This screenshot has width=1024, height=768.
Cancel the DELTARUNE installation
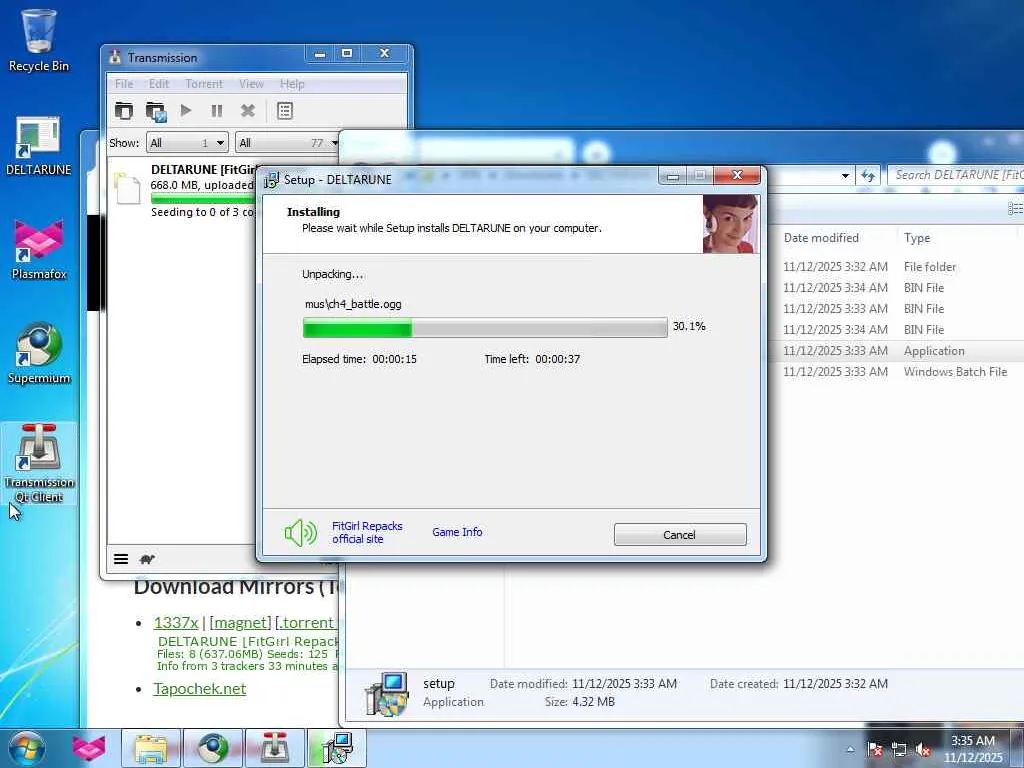pos(680,534)
